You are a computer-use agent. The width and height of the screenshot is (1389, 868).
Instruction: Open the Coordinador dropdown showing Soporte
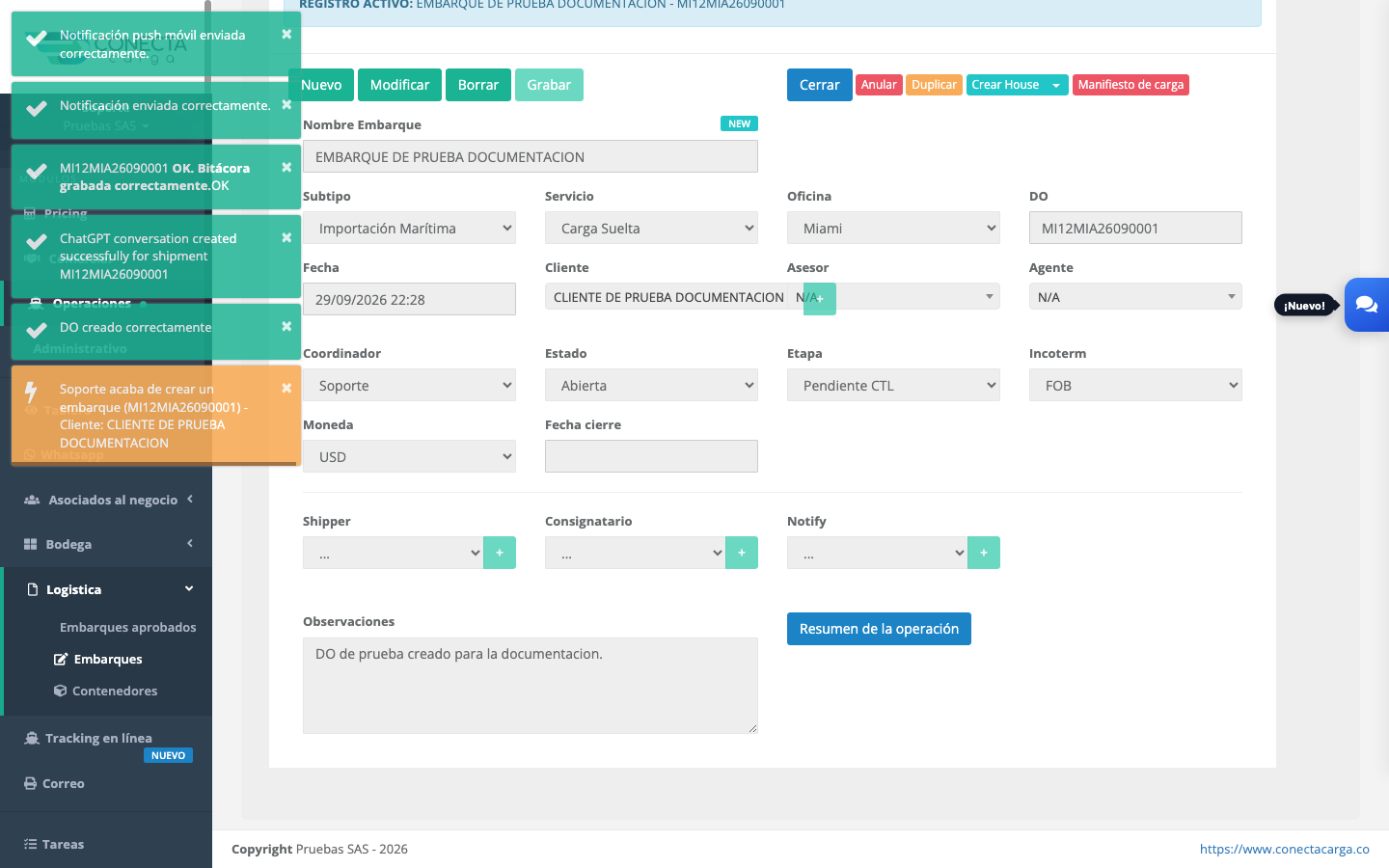pos(409,386)
